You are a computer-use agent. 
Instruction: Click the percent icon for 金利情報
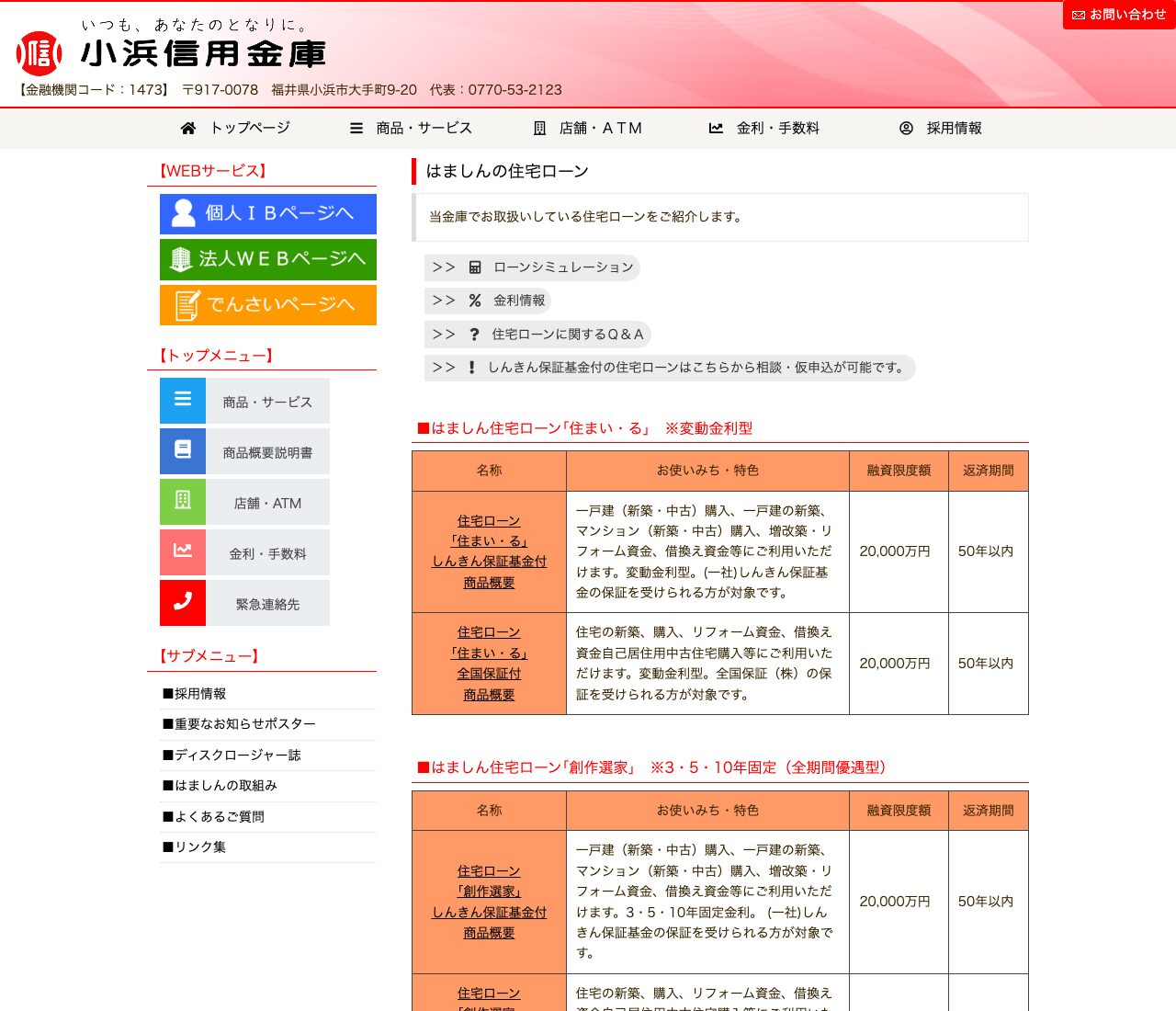coord(475,301)
